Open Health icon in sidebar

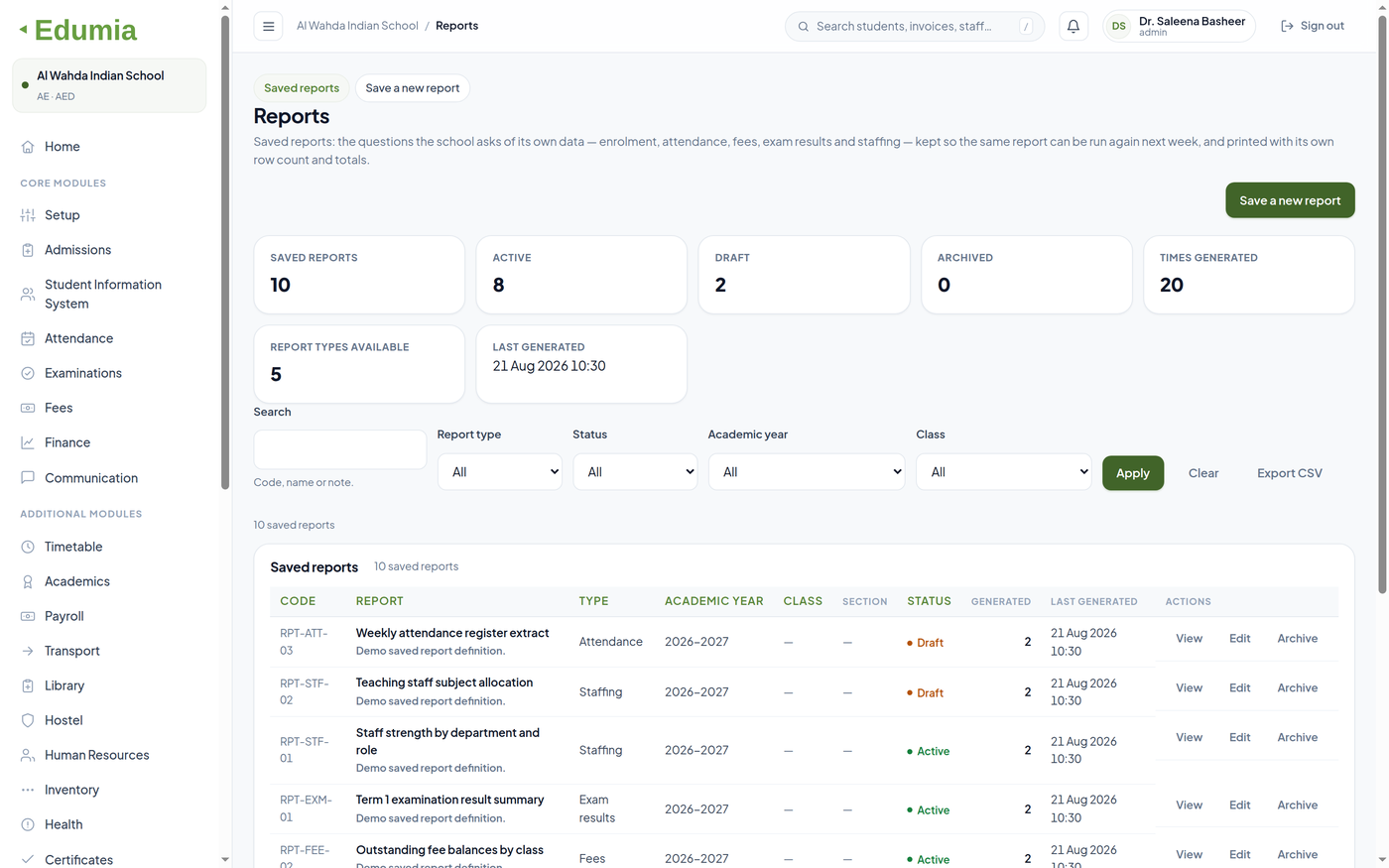pyautogui.click(x=28, y=824)
